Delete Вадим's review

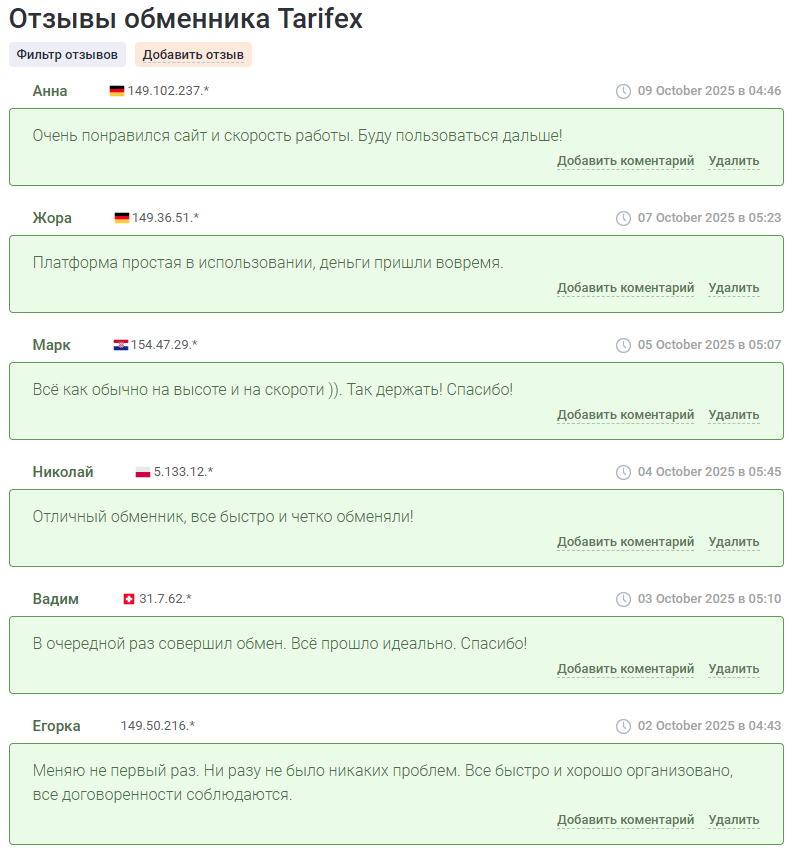pyautogui.click(x=733, y=669)
